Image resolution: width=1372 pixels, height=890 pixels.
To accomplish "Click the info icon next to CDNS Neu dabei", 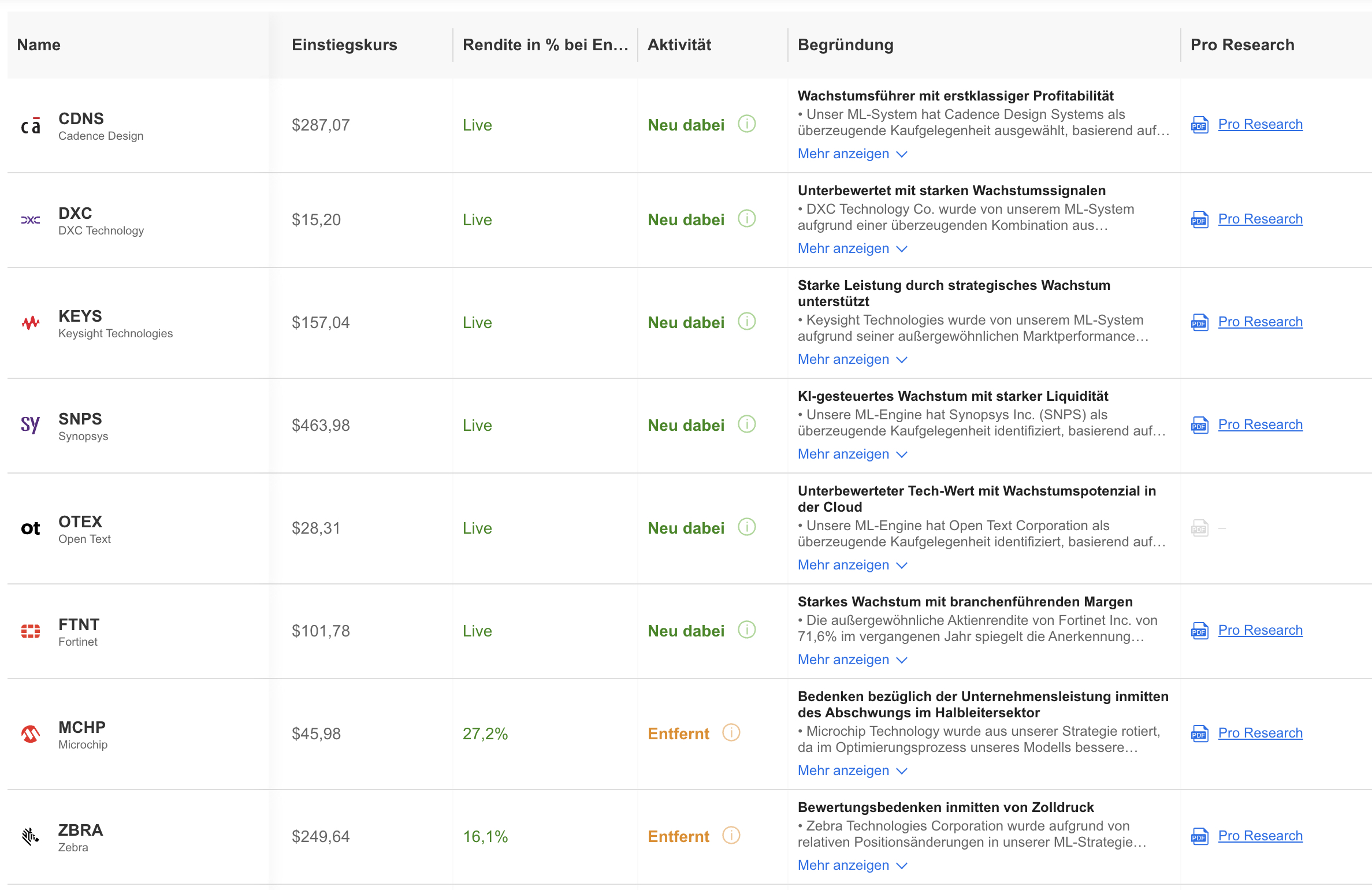I will [746, 124].
